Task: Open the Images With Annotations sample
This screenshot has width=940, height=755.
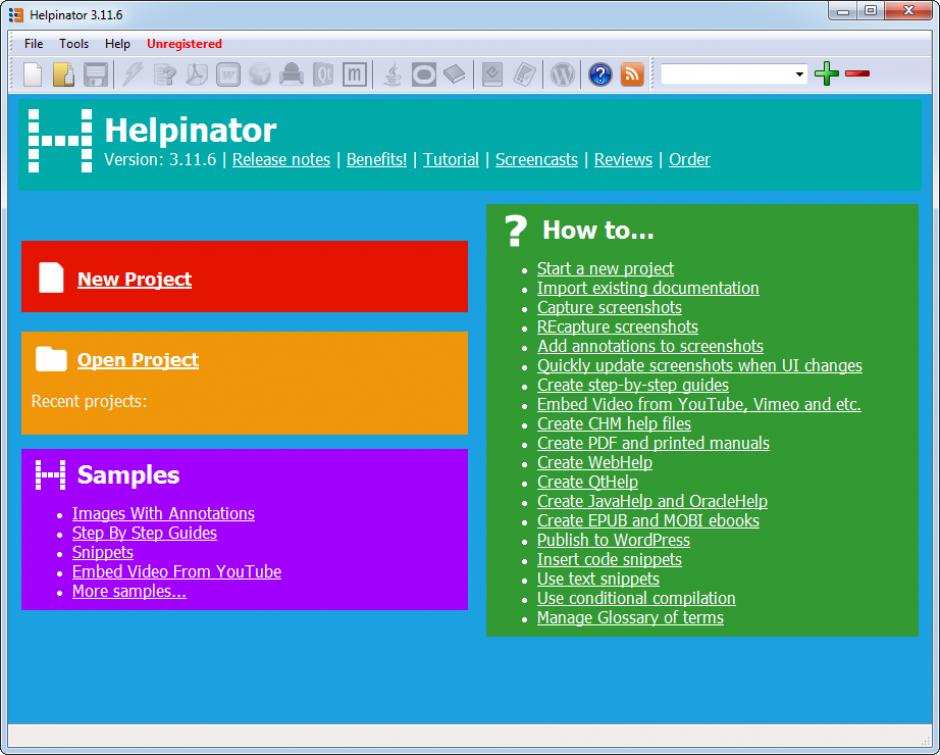Action: click(x=163, y=514)
